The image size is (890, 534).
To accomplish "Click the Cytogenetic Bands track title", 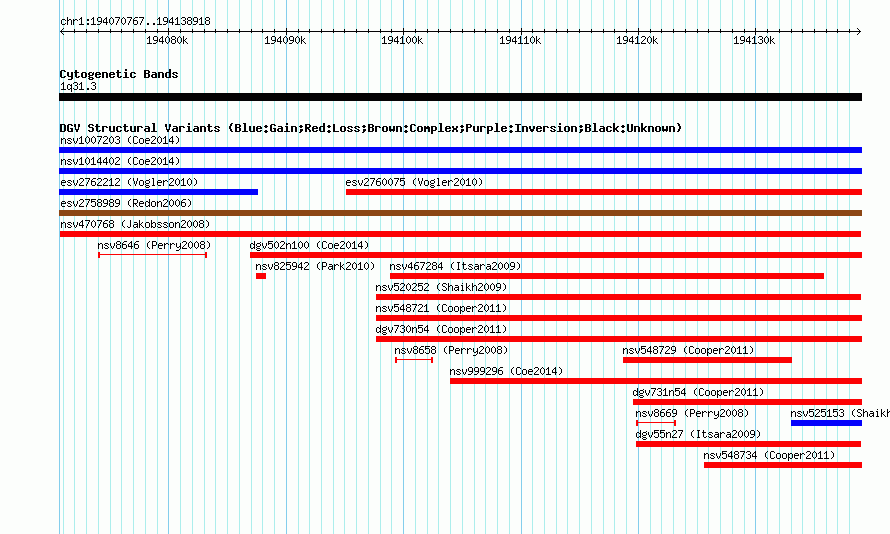I will [x=119, y=74].
